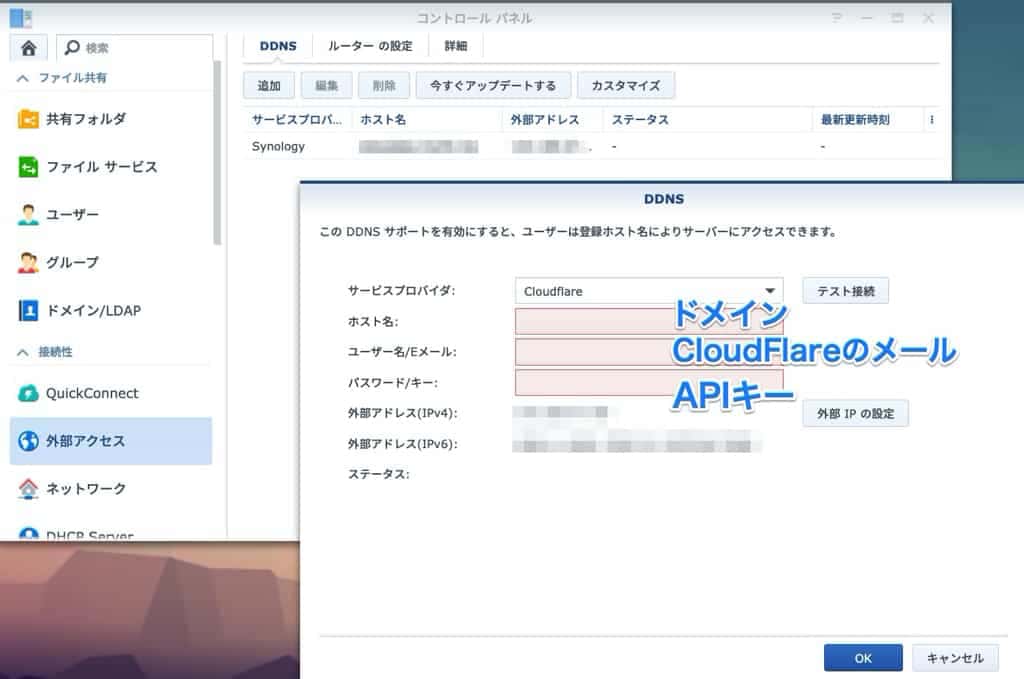Open column options menu in DDNS table

[931, 120]
